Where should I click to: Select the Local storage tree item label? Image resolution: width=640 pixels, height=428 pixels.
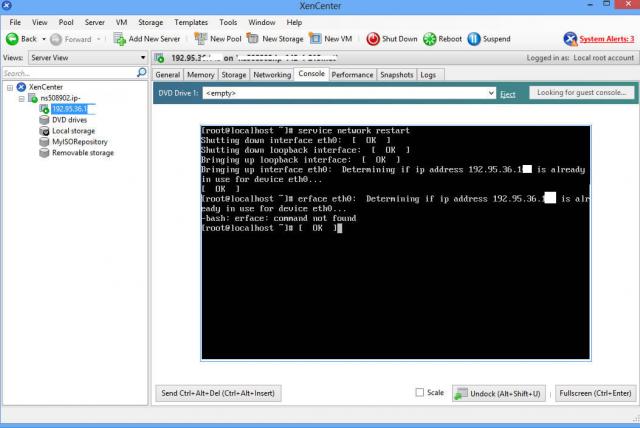click(x=73, y=131)
